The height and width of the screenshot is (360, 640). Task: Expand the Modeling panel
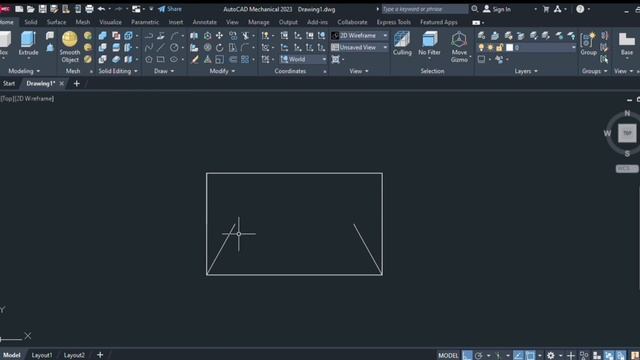(24, 71)
